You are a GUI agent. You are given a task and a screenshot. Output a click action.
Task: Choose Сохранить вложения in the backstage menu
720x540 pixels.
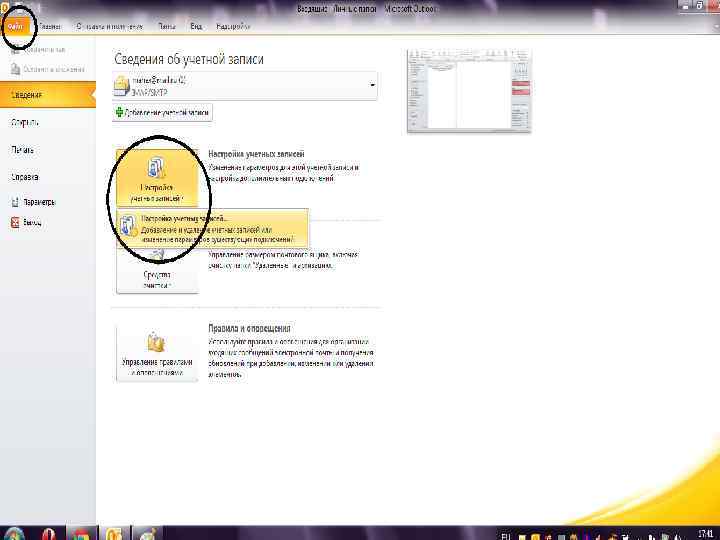tap(48, 69)
